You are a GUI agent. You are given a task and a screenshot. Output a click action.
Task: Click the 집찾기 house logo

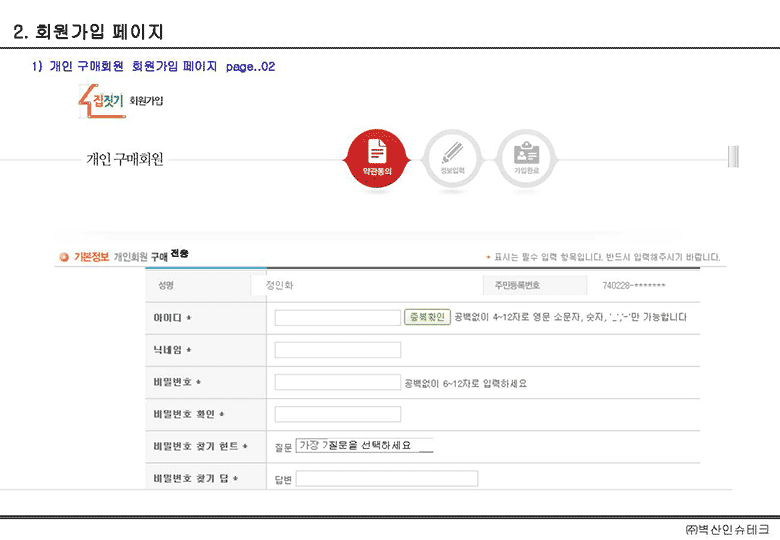click(101, 101)
